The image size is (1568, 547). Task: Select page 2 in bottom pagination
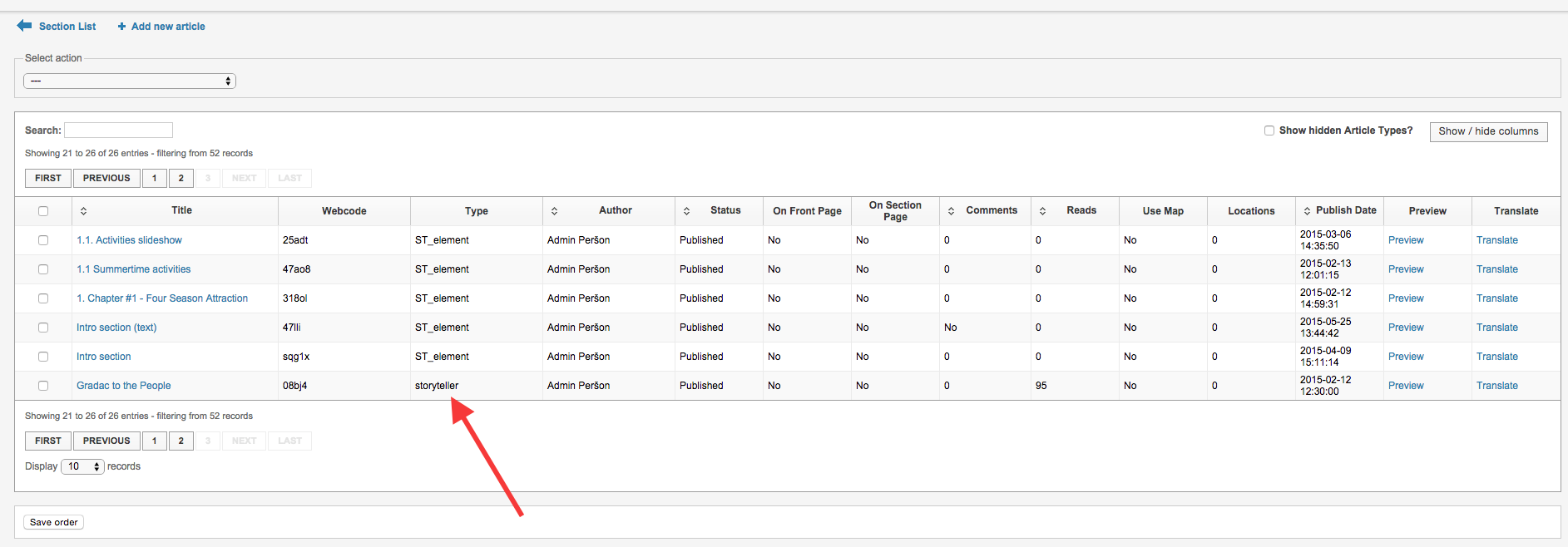pyautogui.click(x=181, y=441)
